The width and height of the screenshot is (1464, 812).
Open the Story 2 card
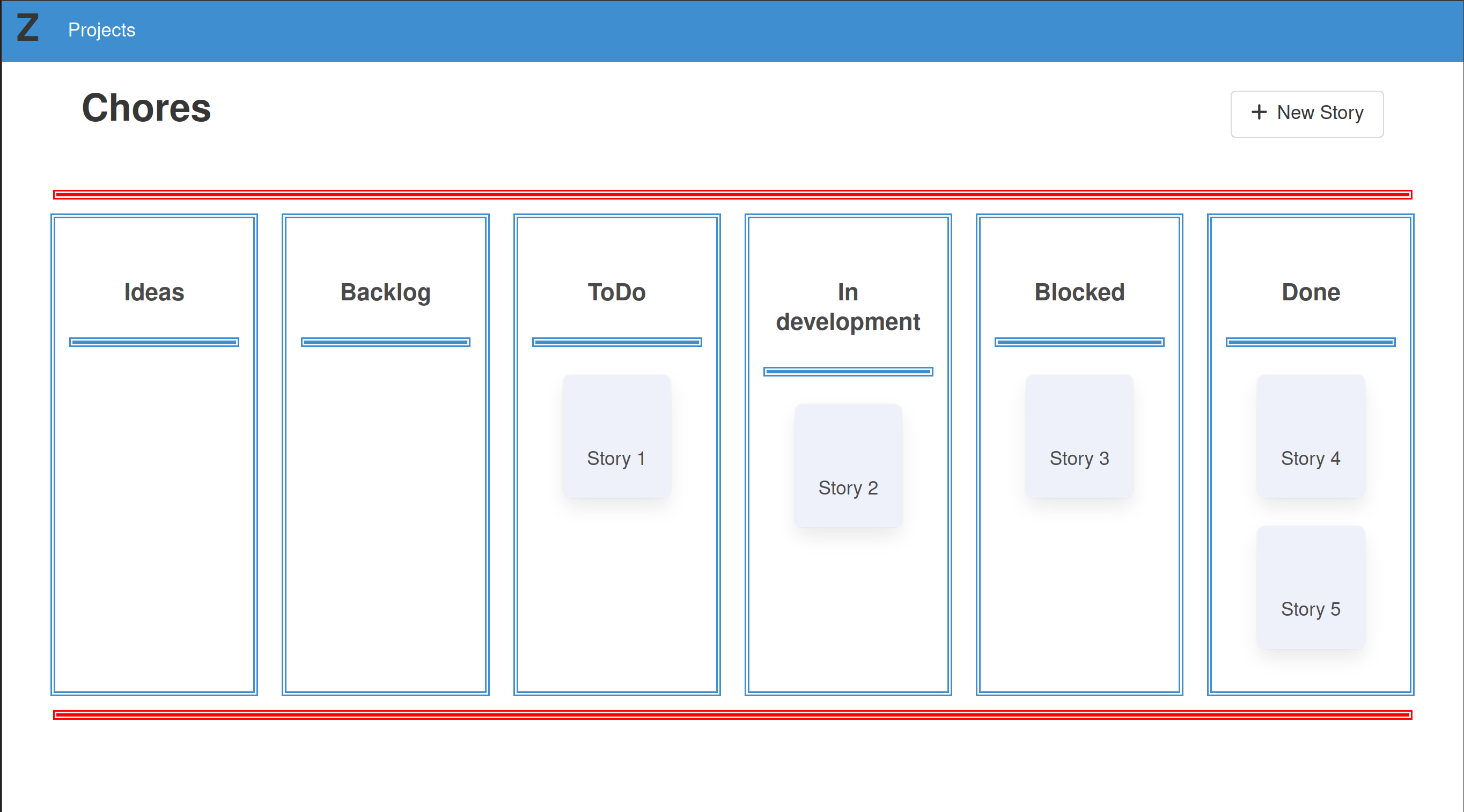[x=848, y=466]
